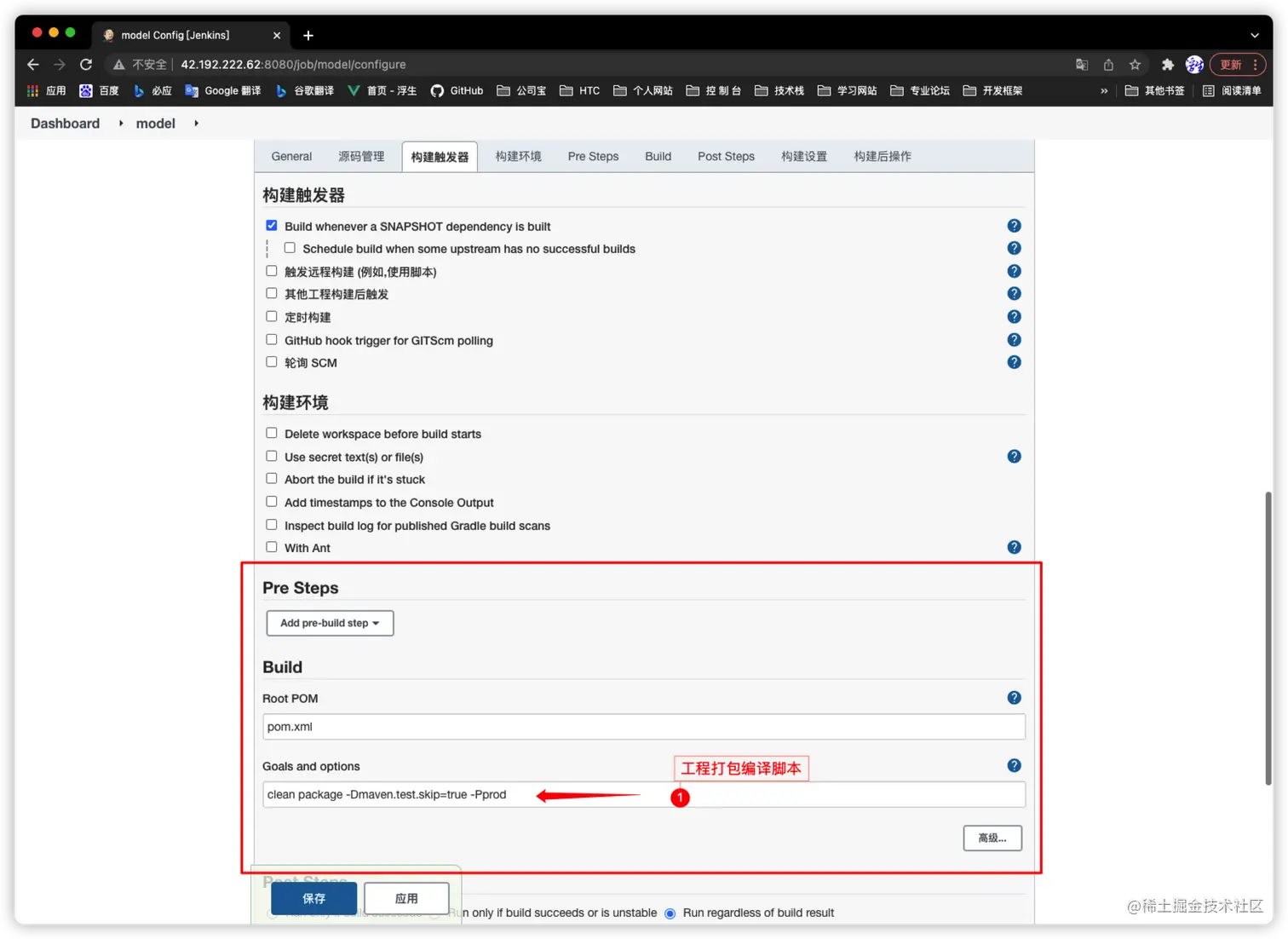Reload the page with refresh icon
This screenshot has height=939, width=1288.
[86, 65]
